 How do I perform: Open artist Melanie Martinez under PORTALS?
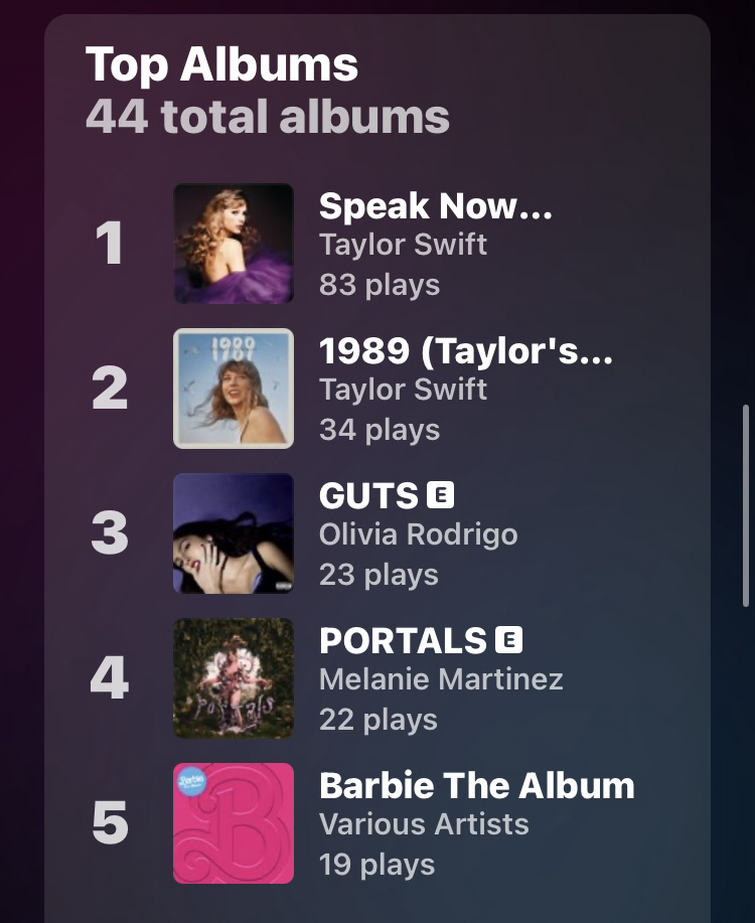[x=441, y=679]
